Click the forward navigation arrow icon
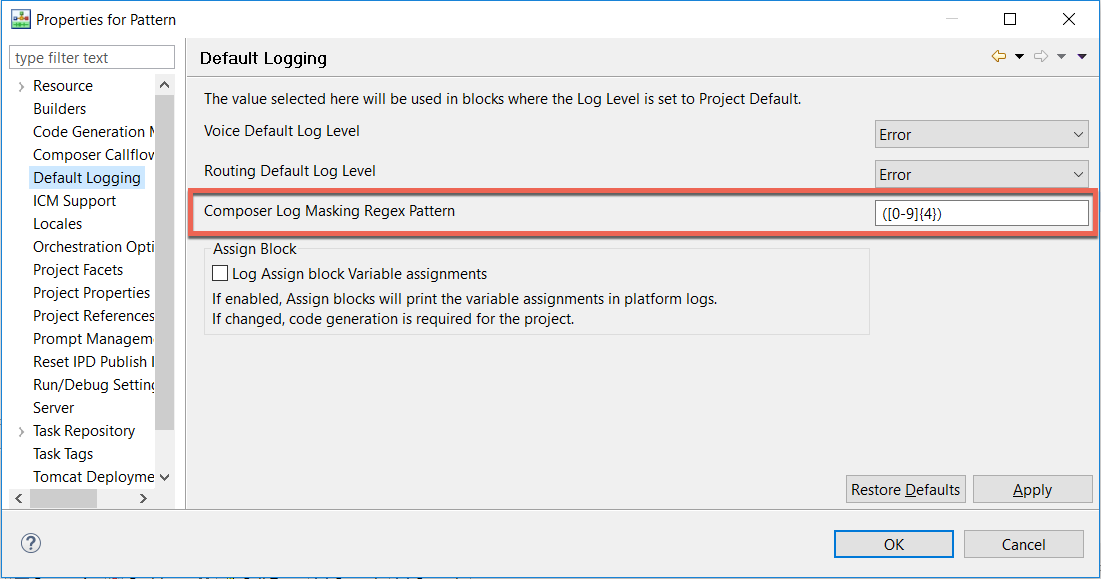The height and width of the screenshot is (579, 1101). (x=1041, y=57)
